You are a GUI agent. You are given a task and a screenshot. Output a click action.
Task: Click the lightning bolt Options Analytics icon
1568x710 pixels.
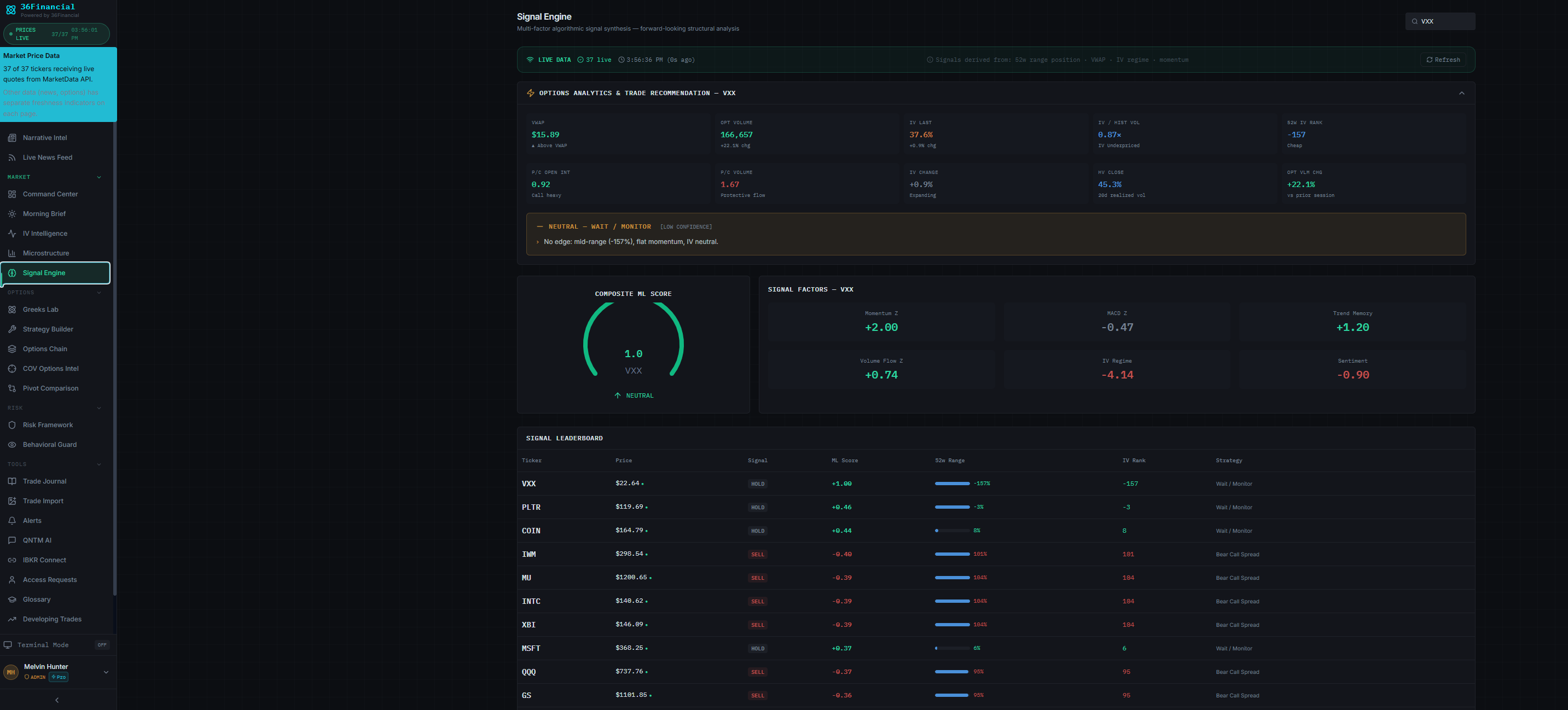(x=531, y=93)
